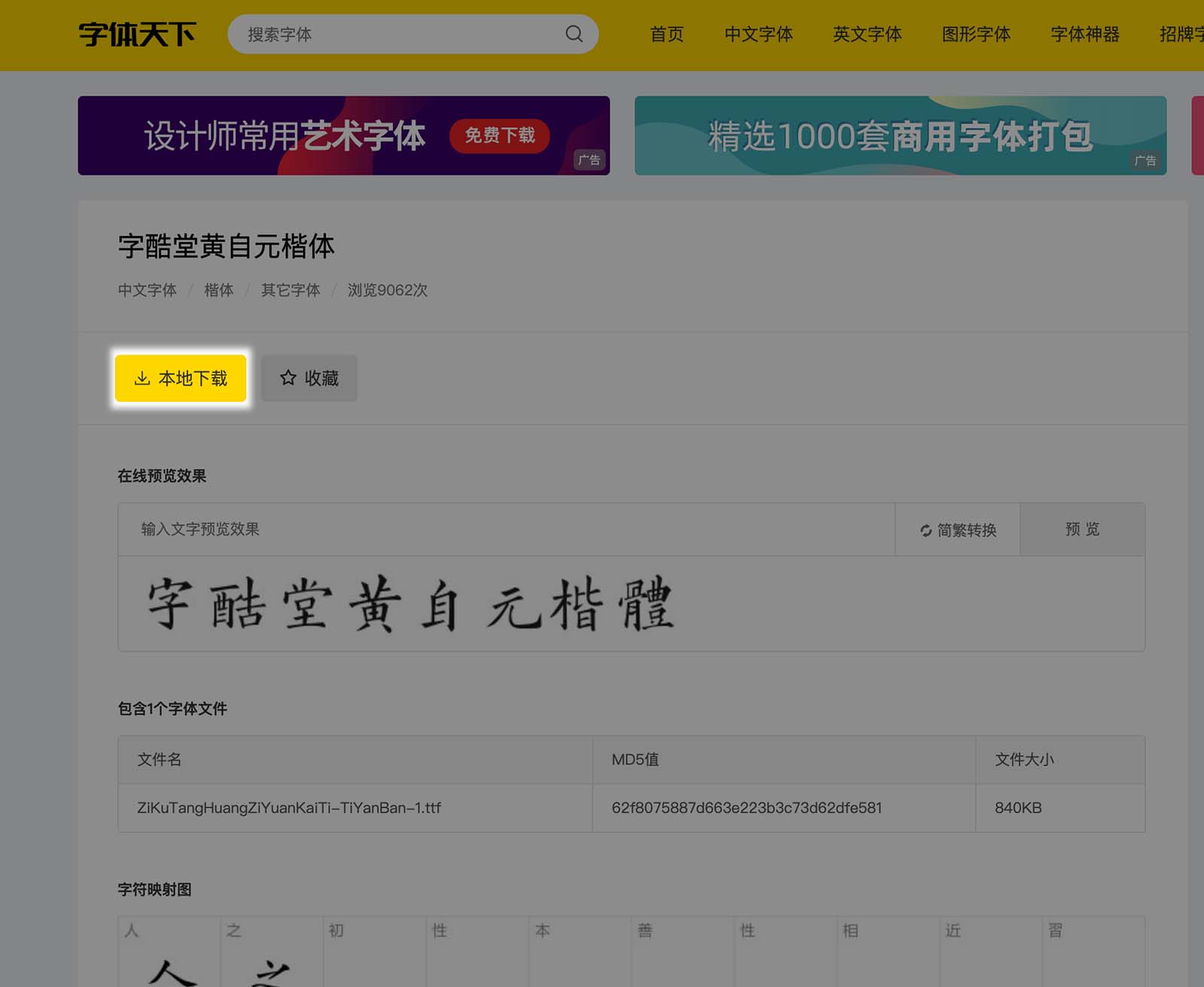The height and width of the screenshot is (987, 1204).
Task: Click the search magnifier icon
Action: 573,34
